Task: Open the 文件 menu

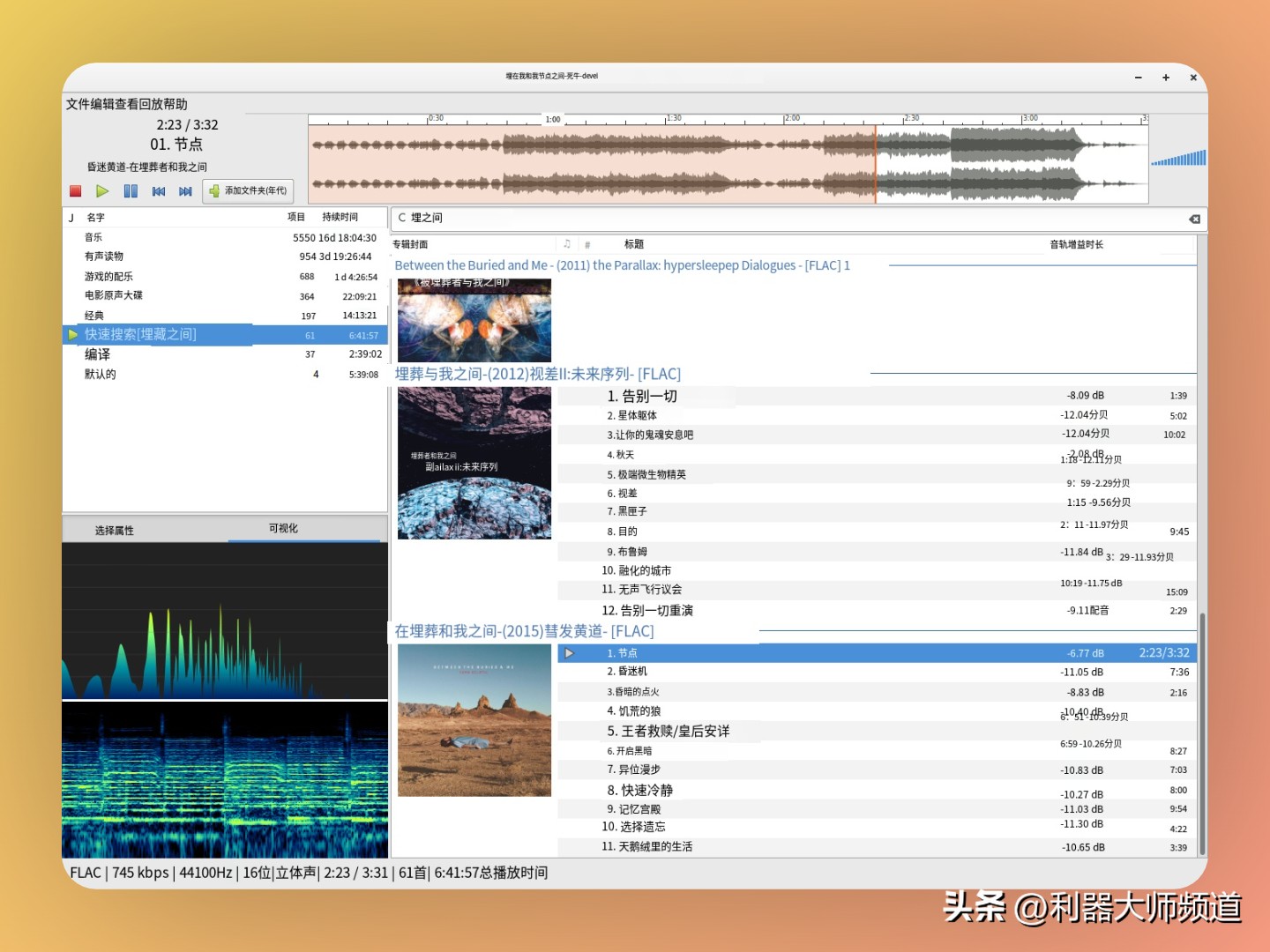Action: (78, 104)
